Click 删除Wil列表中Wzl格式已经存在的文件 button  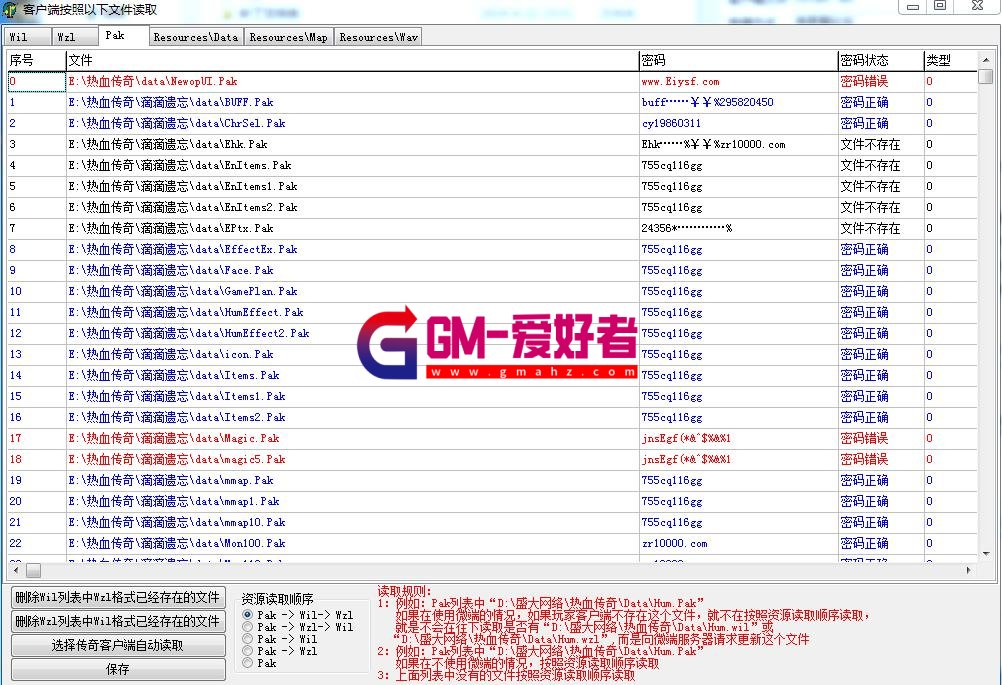(x=118, y=597)
